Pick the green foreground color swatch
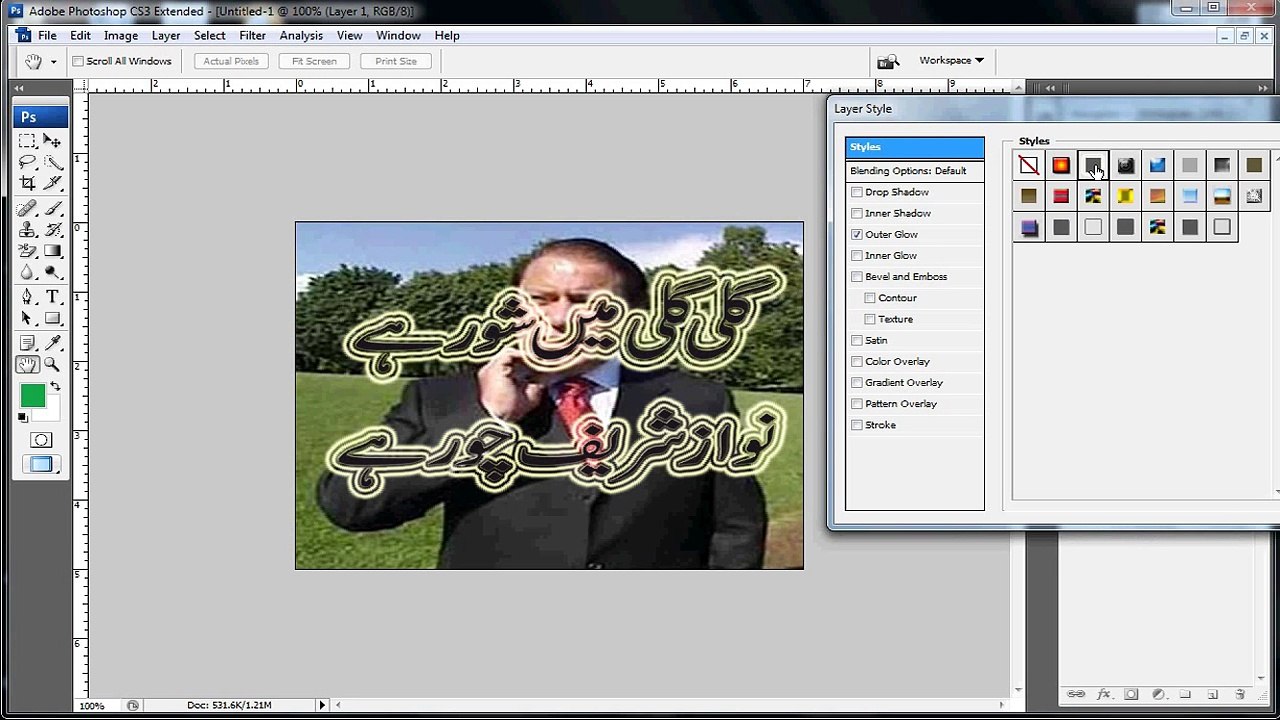 (x=32, y=396)
